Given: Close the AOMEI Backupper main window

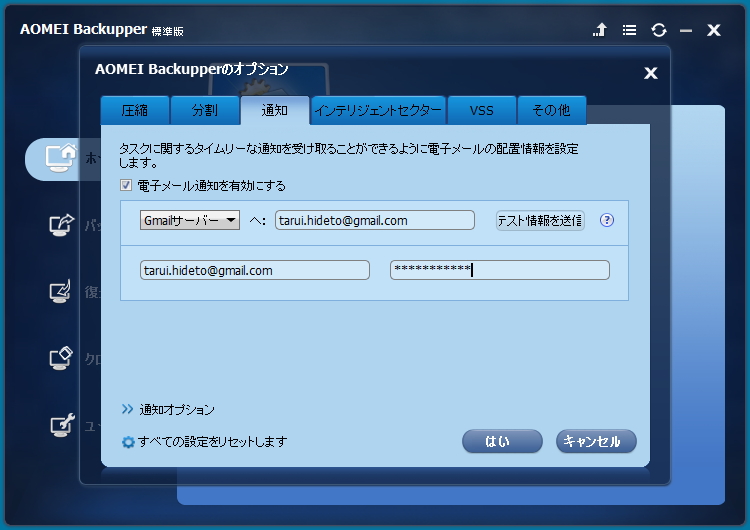Looking at the screenshot, I should [714, 30].
